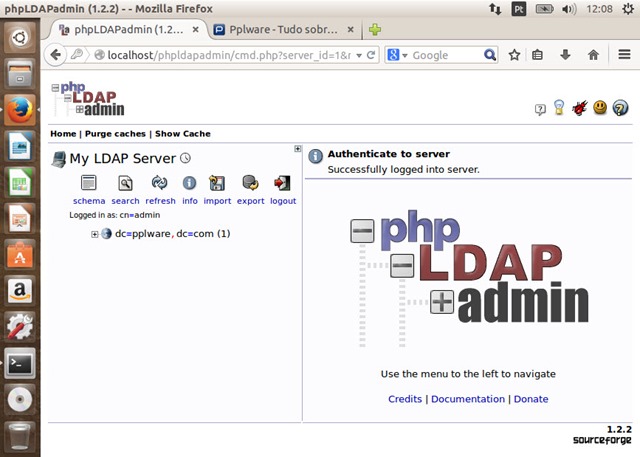Screen dimensions: 640x457
Task: Click the lightbulb feature request icon
Action: [x=558, y=107]
